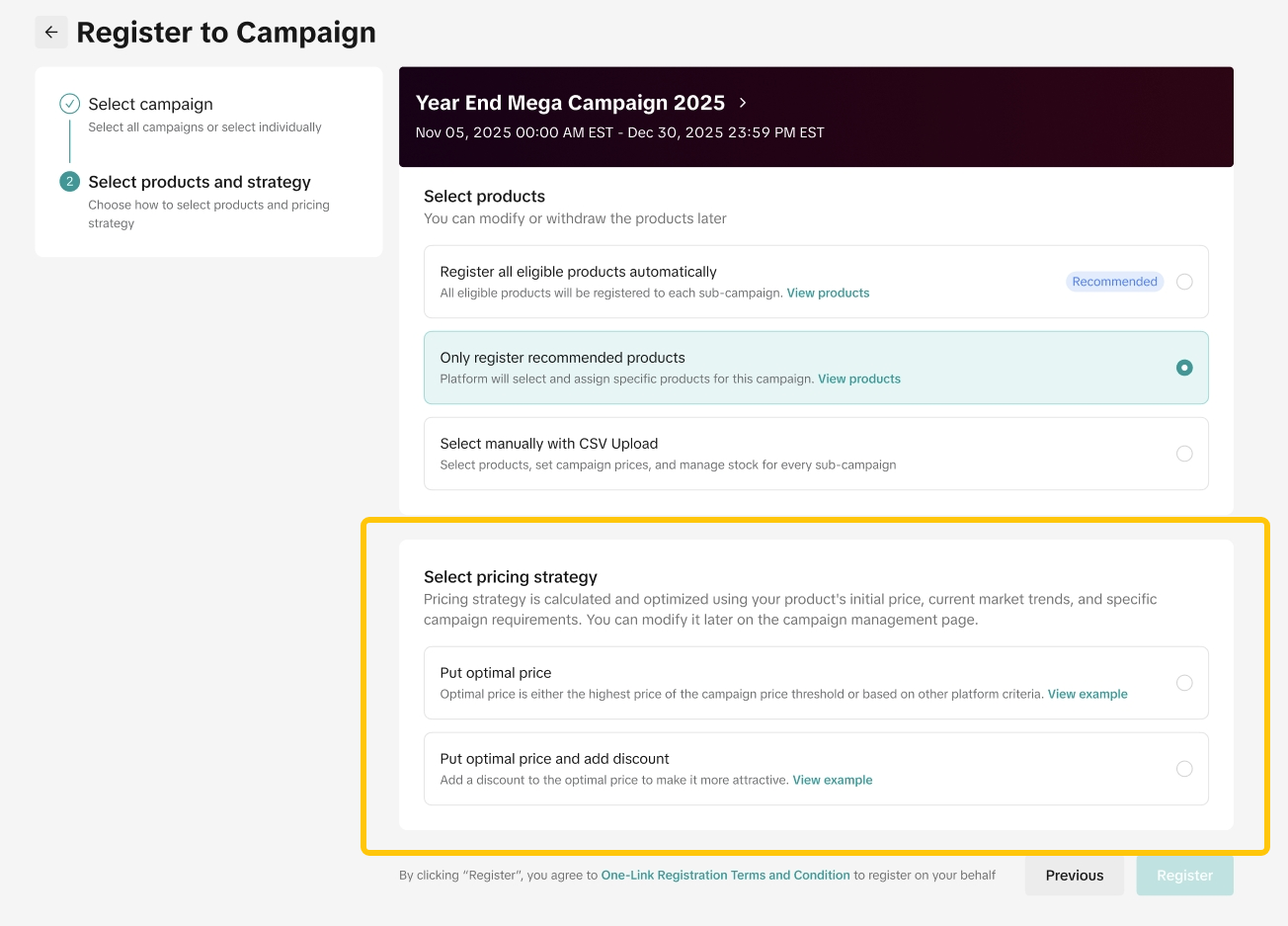Choose Put optimal price and add discount radio
The height and width of the screenshot is (926, 1288).
pos(1184,769)
